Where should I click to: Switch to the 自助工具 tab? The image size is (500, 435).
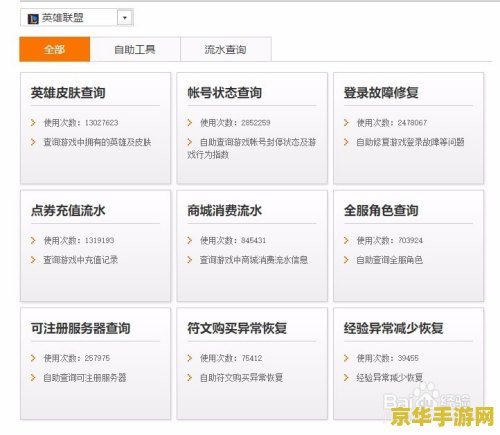click(x=135, y=49)
